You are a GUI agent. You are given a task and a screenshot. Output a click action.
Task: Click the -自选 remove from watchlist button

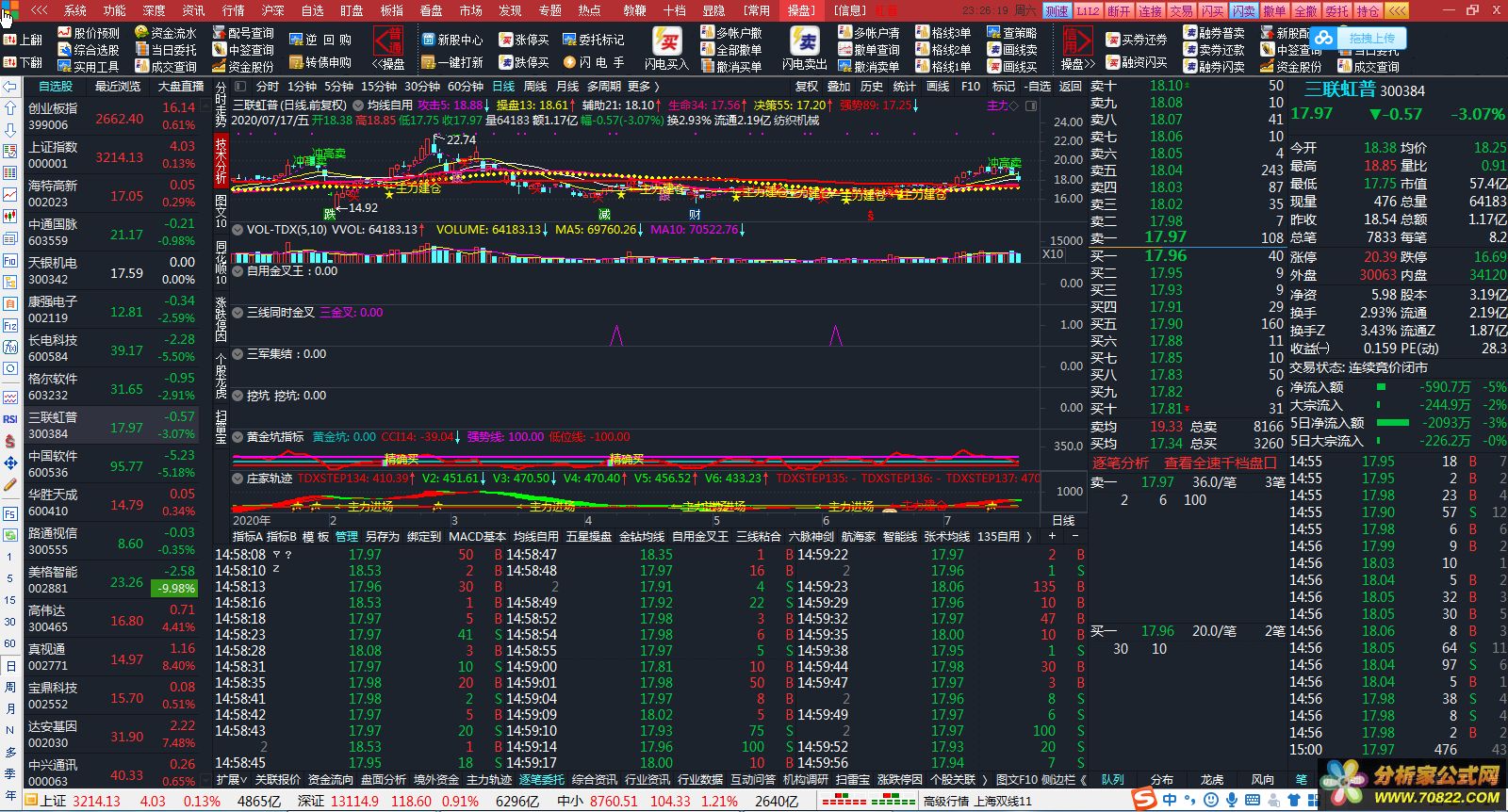coord(1036,86)
